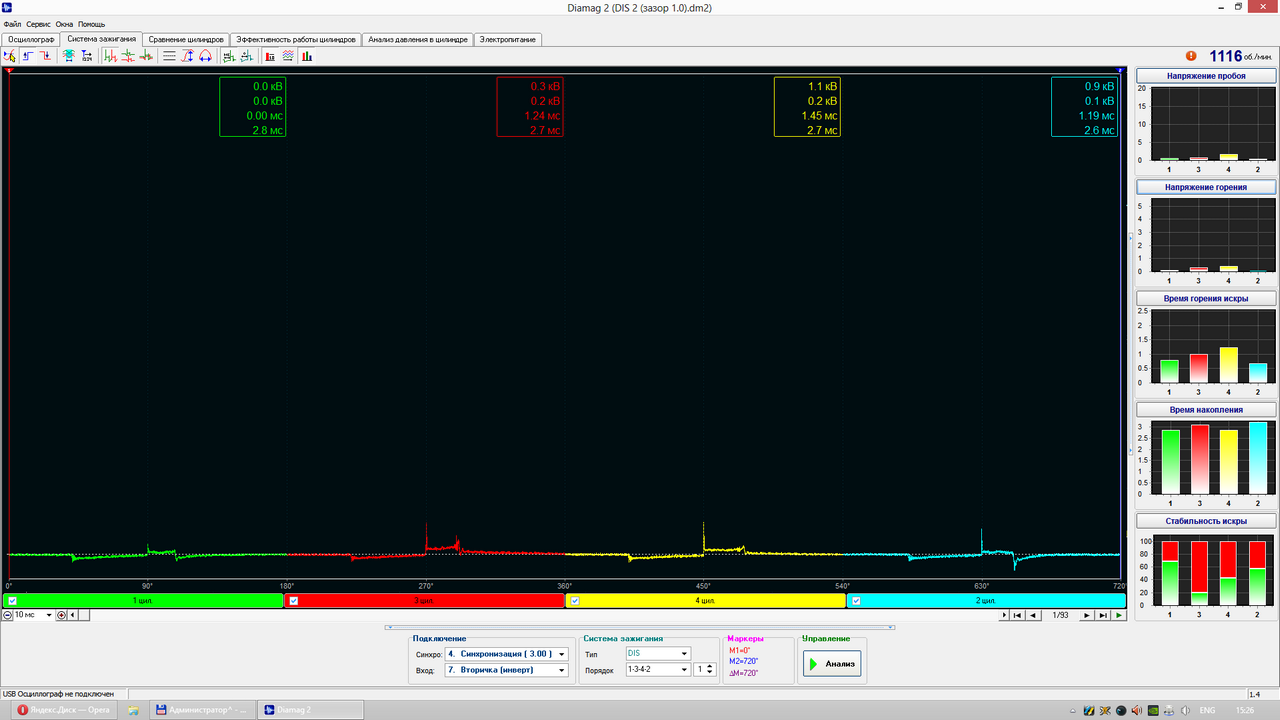Click the horizontal lines grid icon
Screen dimensions: 1280x720
tap(169, 56)
